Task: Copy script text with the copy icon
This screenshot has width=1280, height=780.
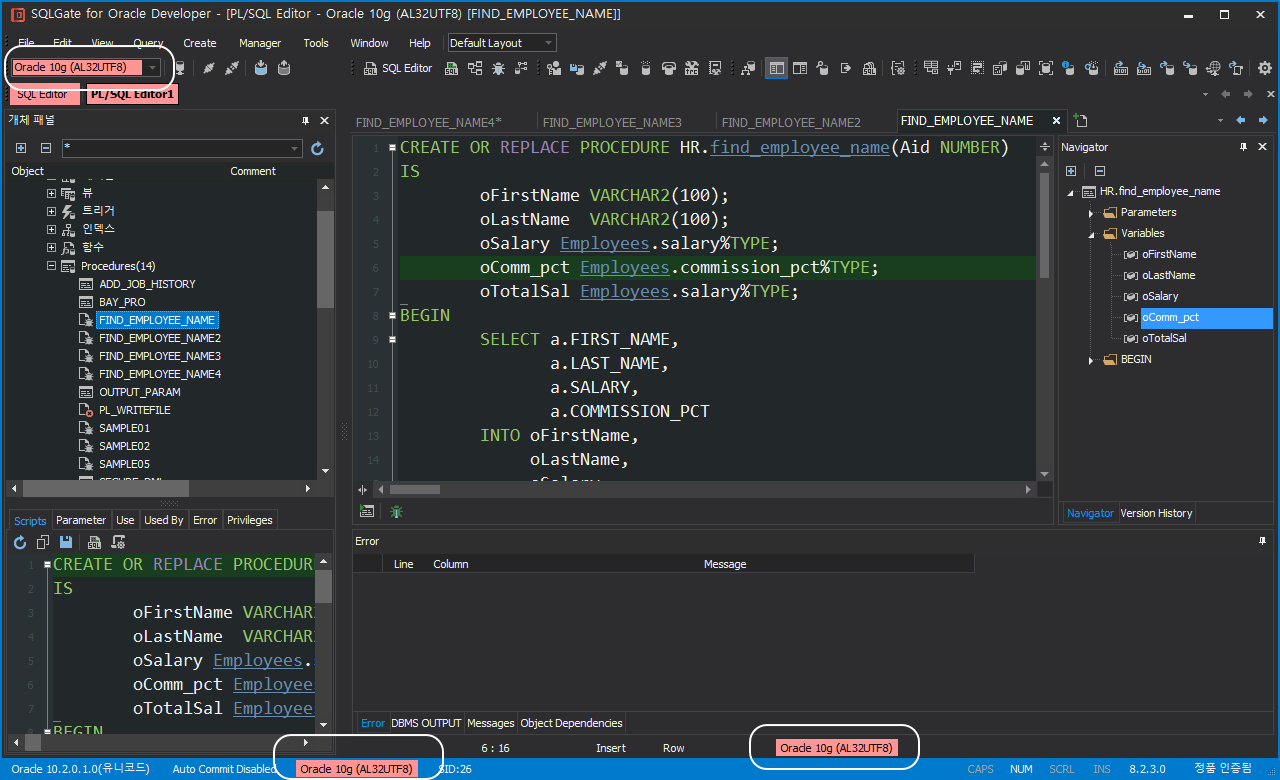Action: 40,541
